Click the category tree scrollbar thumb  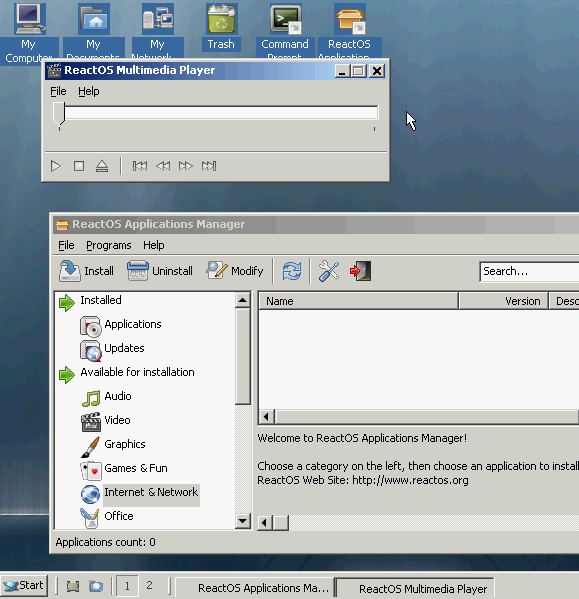pos(243,356)
